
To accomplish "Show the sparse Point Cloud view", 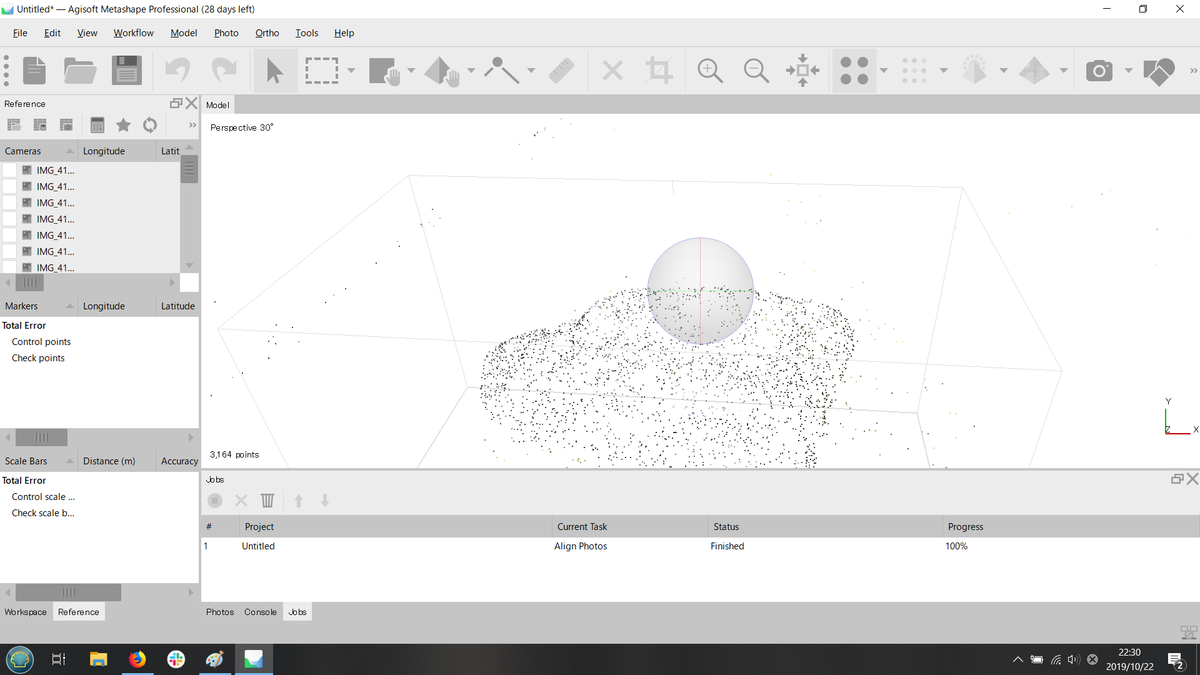I will (x=853, y=70).
